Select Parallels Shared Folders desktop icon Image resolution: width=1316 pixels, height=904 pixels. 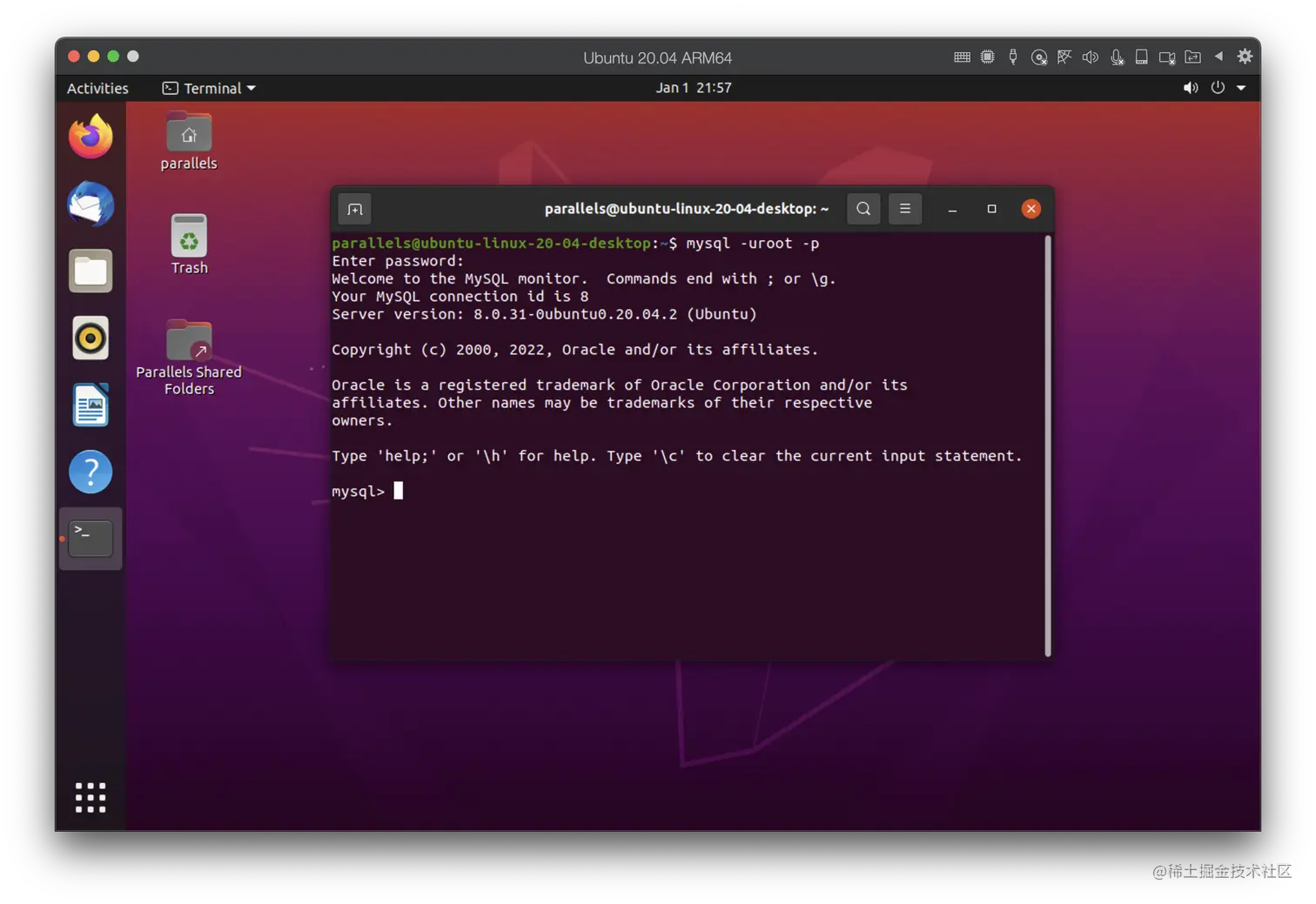[x=189, y=358]
